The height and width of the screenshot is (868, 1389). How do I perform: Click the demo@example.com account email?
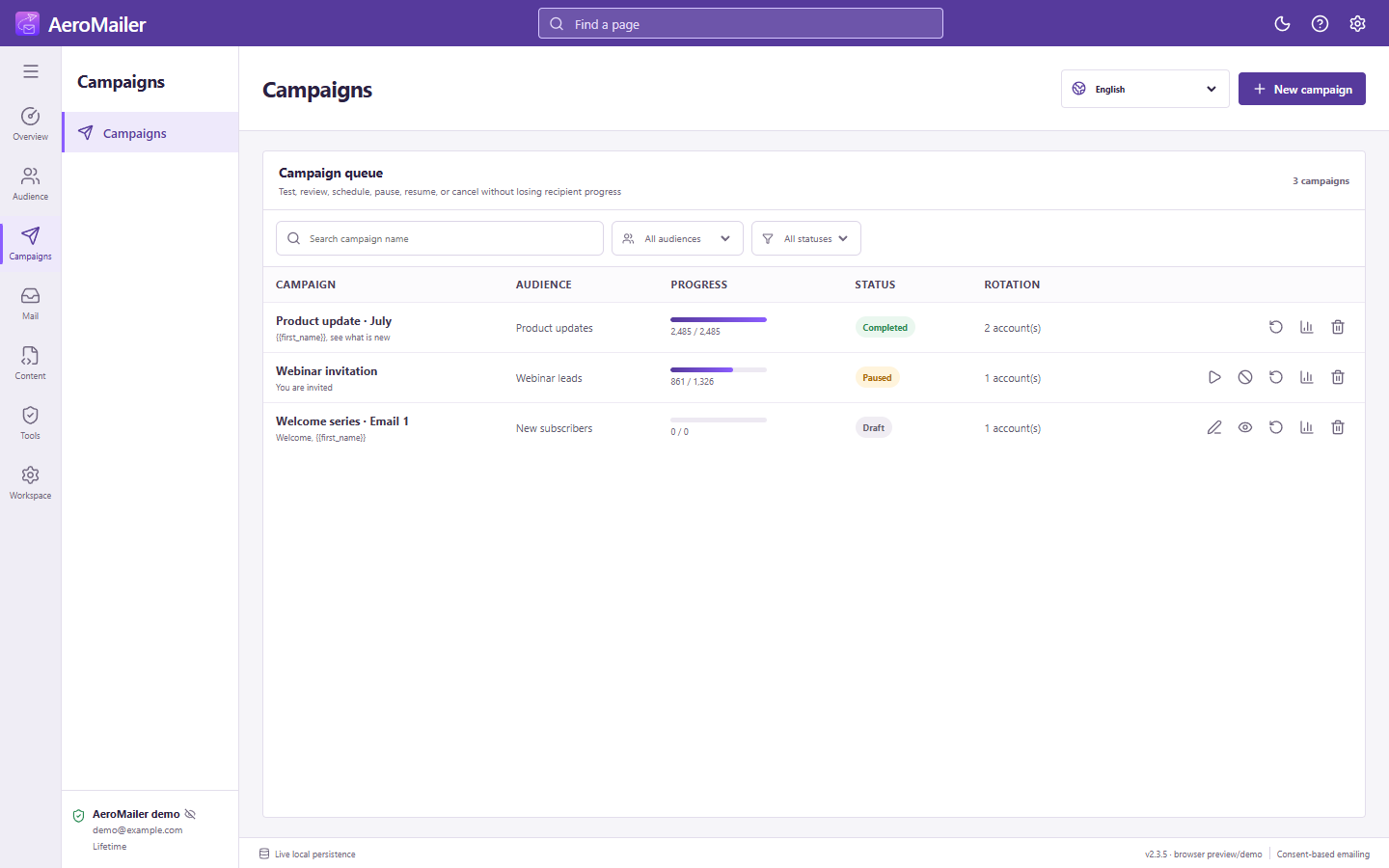(138, 829)
